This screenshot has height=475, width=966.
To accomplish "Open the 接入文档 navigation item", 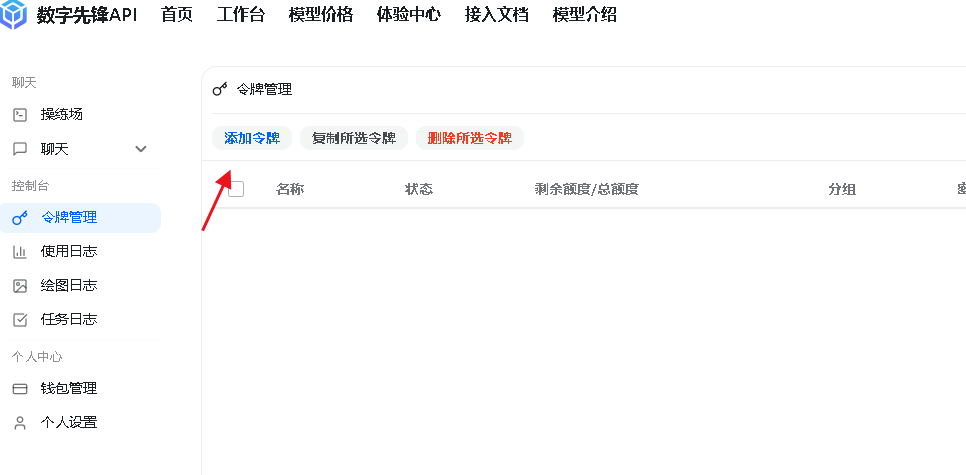I will (x=496, y=15).
